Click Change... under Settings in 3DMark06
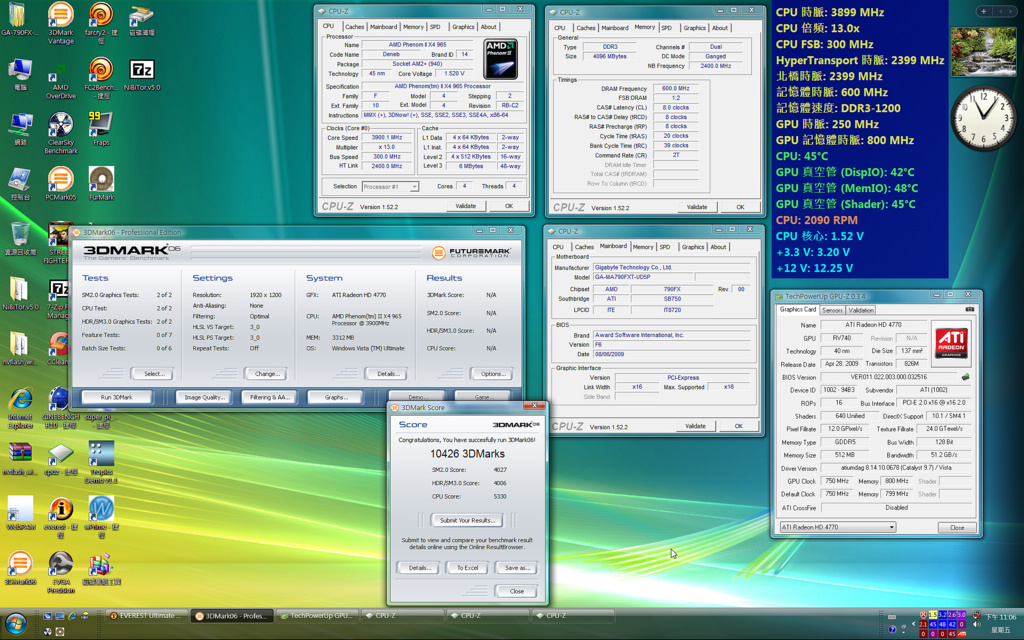The image size is (1024, 640). tap(265, 374)
